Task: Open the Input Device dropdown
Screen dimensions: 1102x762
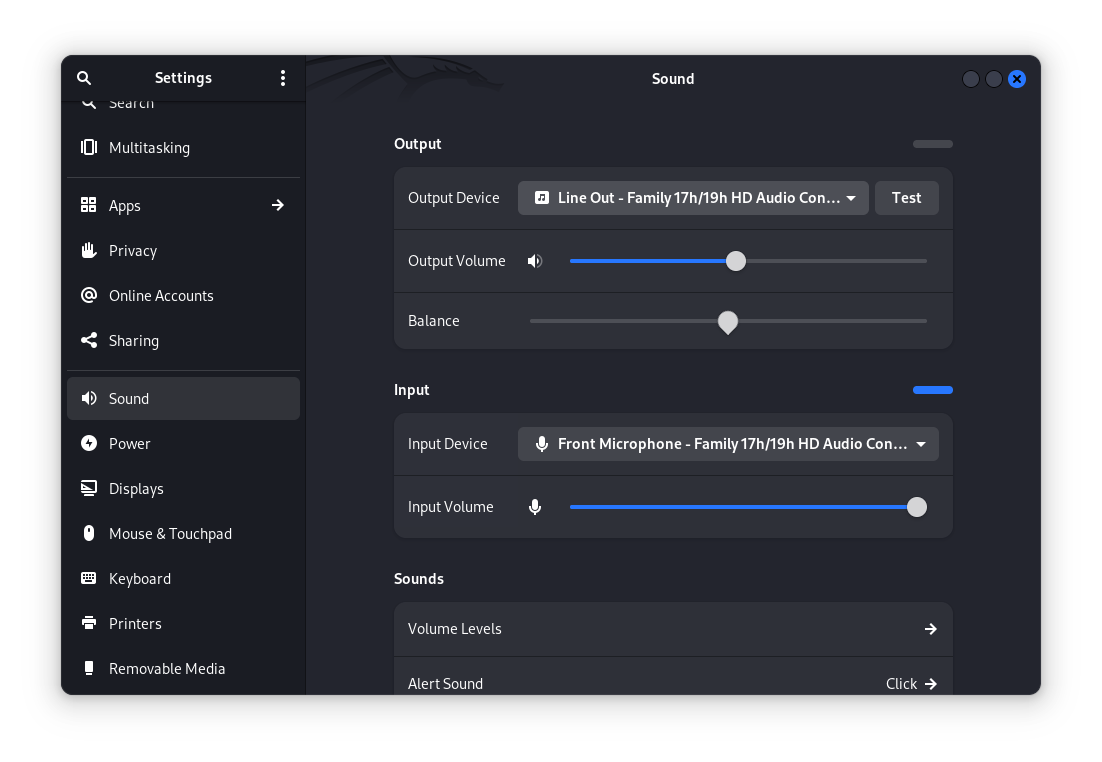Action: coord(728,443)
